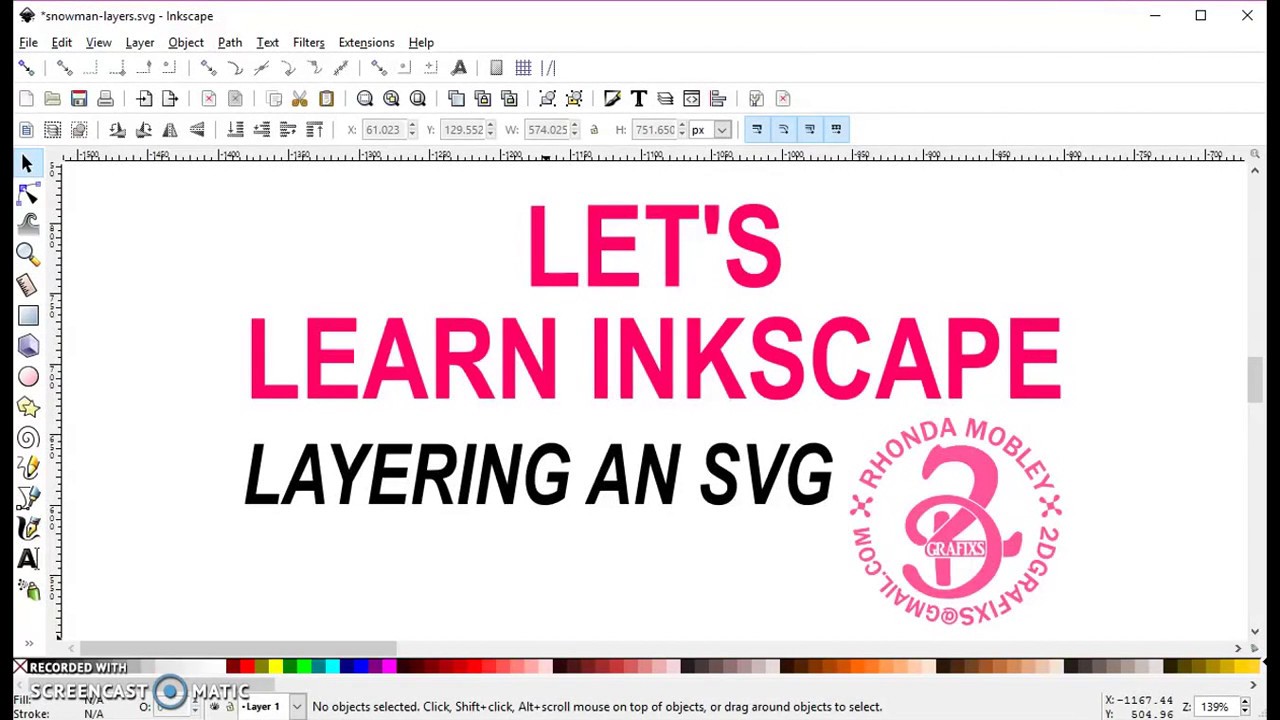Screen dimensions: 1280x720
Task: Select the Tweak tool
Action: coord(27,224)
